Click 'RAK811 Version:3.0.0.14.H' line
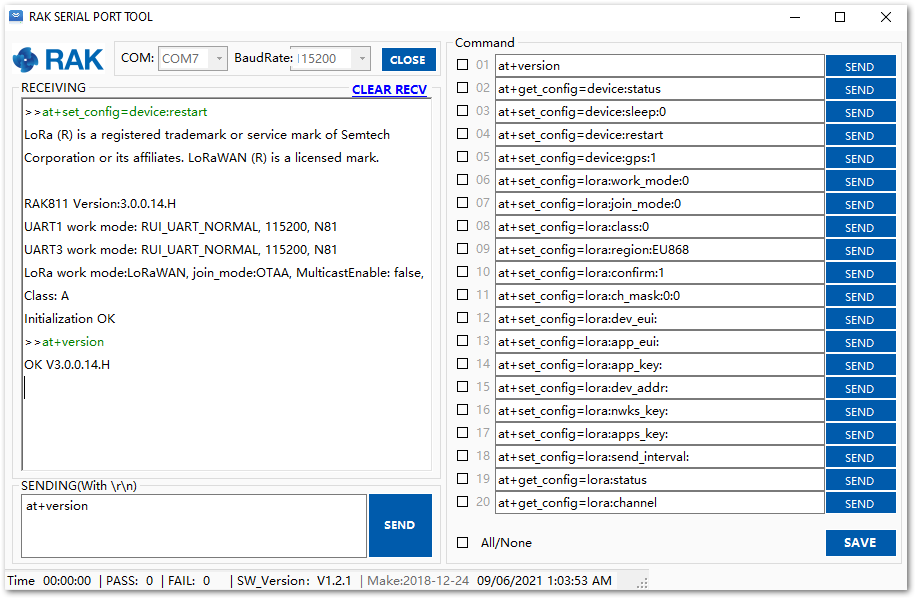The height and width of the screenshot is (599, 916). click(100, 204)
